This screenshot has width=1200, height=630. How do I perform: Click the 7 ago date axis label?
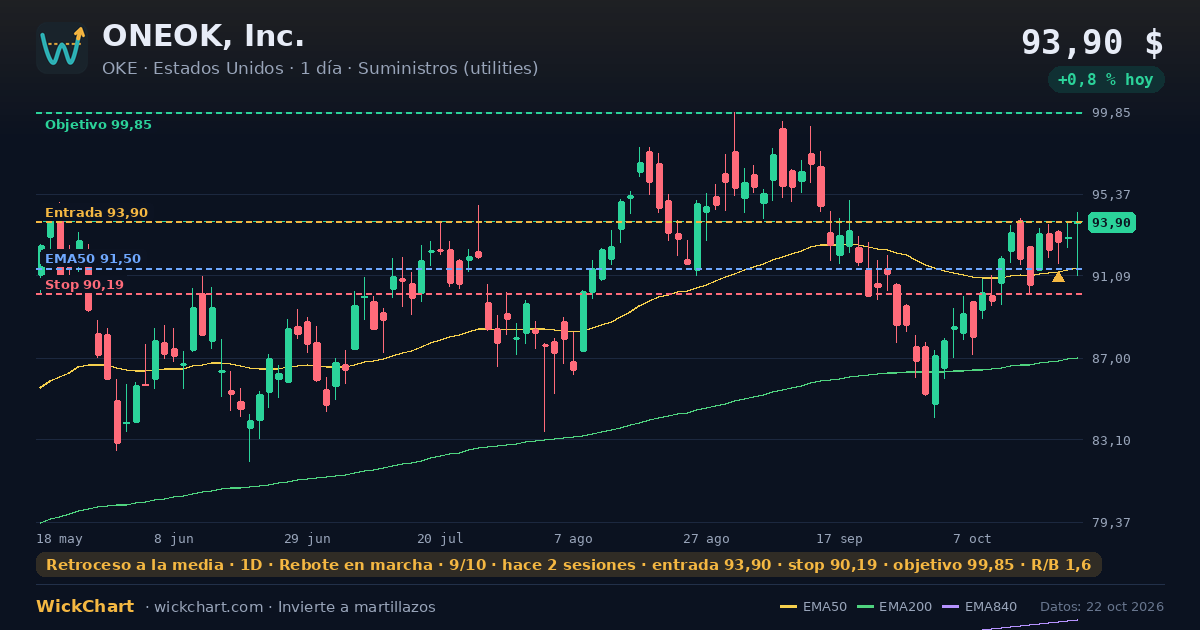coord(573,539)
